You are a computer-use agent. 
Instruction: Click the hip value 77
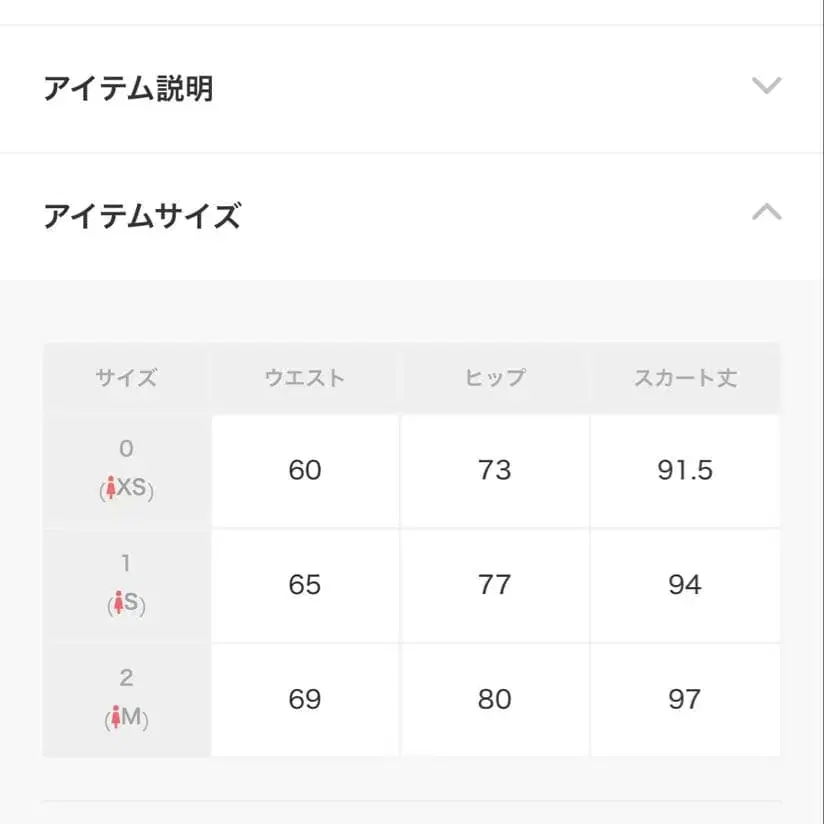[496, 584]
